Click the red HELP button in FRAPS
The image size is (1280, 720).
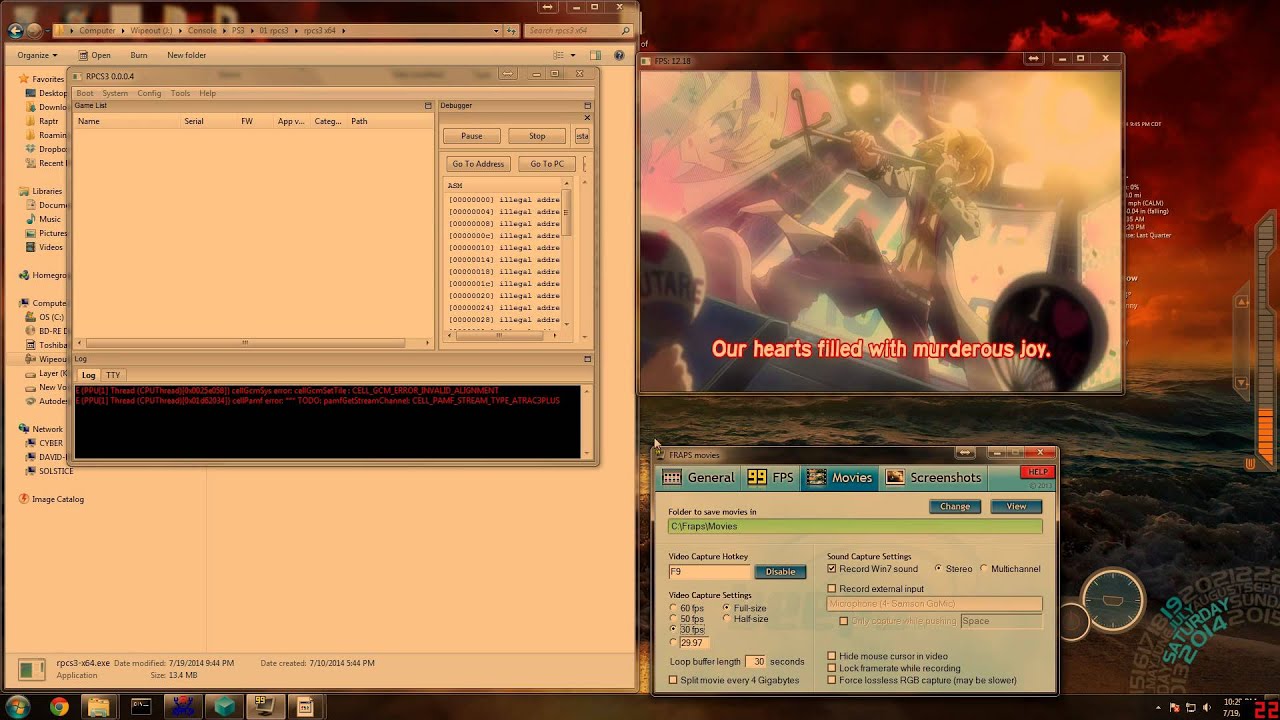pos(1037,472)
